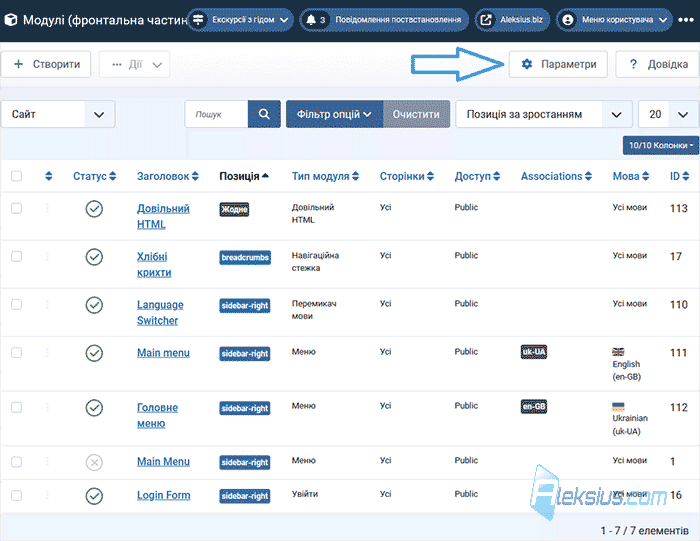Screen dimensions: 700x541
Task: Click the breadcrumbs position badge
Action: 245,258
